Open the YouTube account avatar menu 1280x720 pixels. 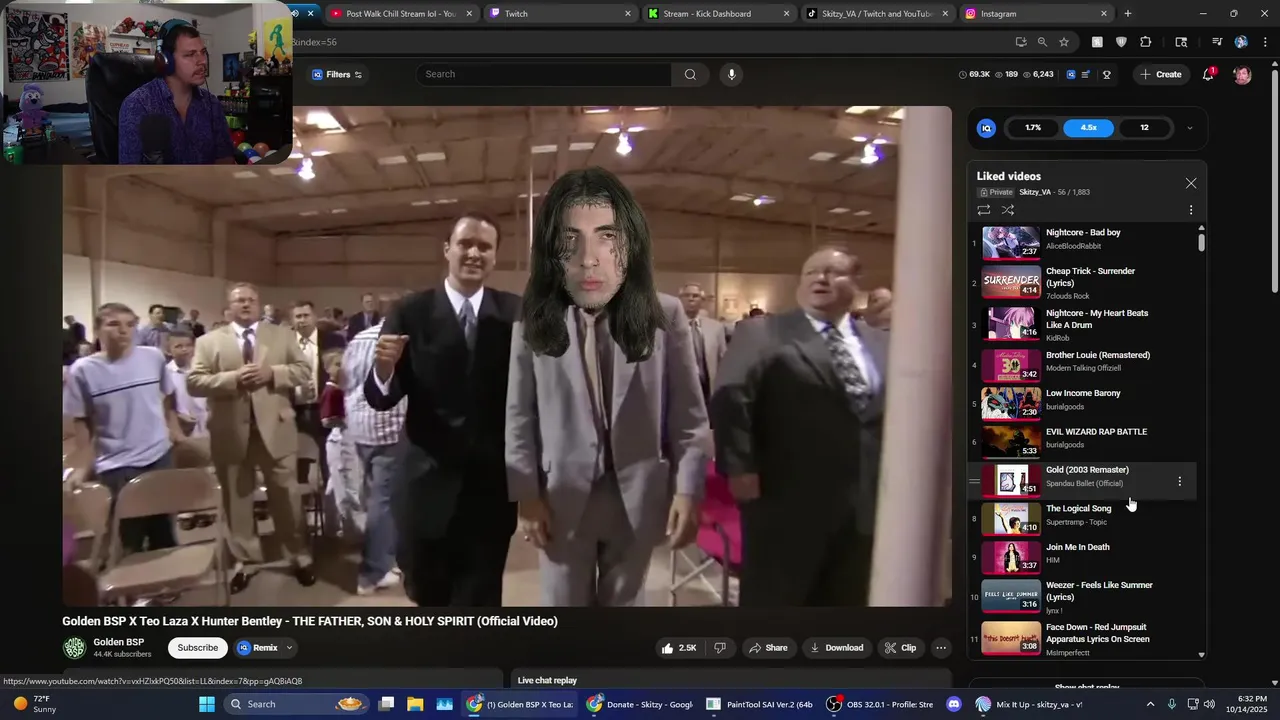[x=1242, y=74]
